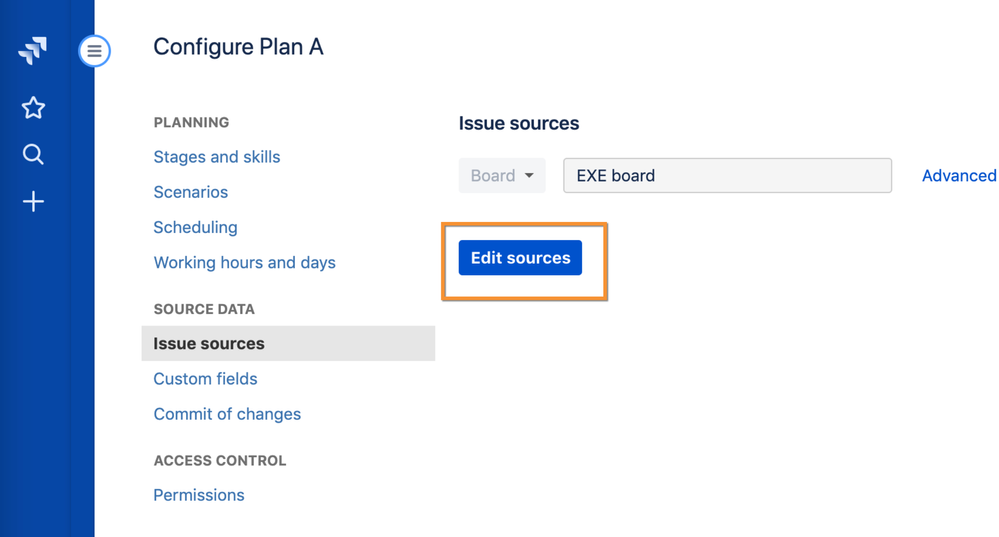Click the Jira logo icon
Image resolution: width=999 pixels, height=537 pixels.
[x=33, y=51]
